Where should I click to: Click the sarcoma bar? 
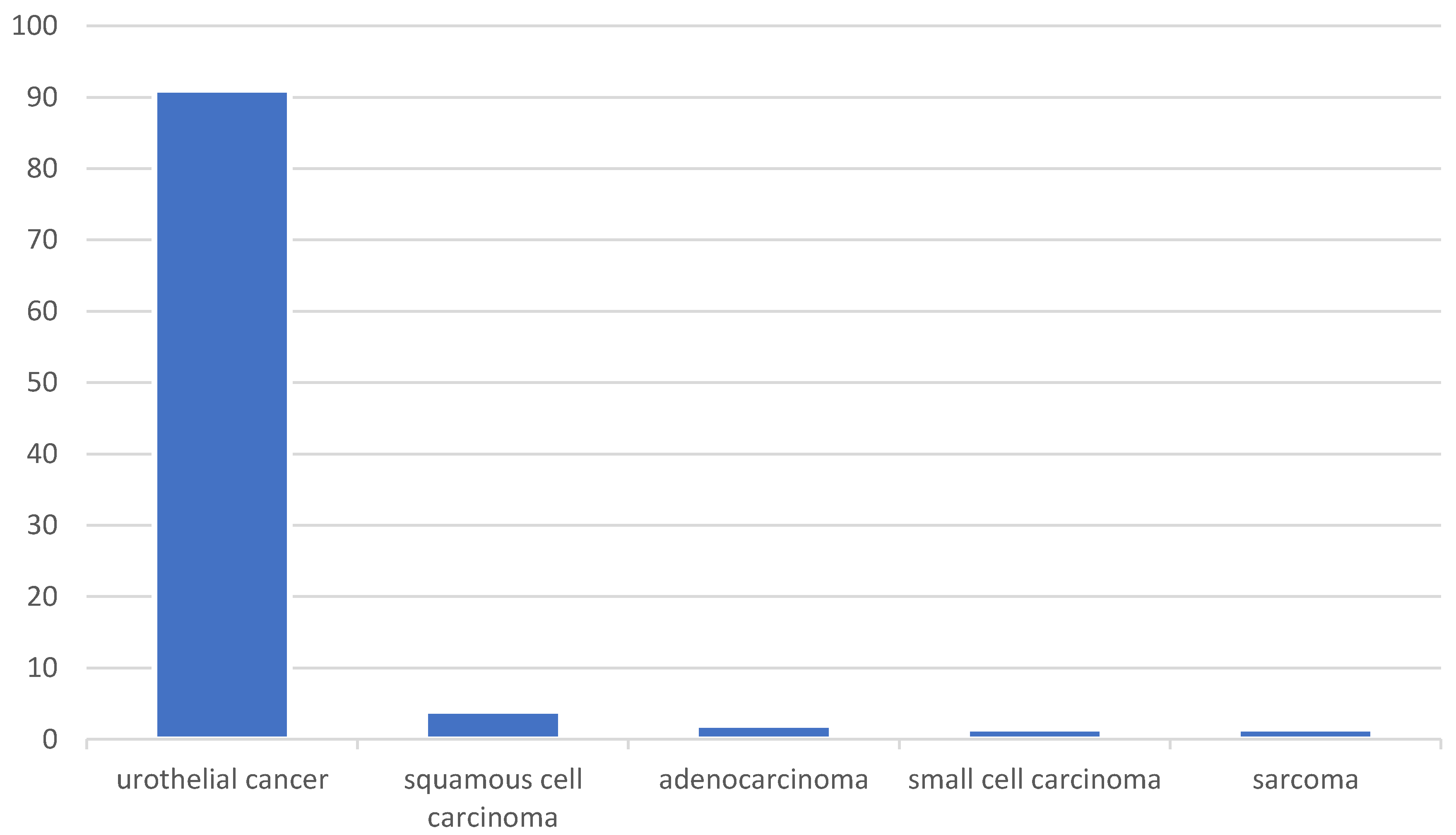pyautogui.click(x=1305, y=734)
